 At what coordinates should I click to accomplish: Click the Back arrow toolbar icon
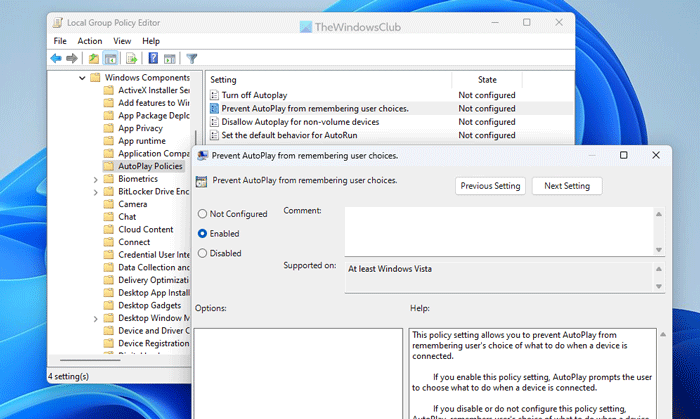tap(56, 58)
